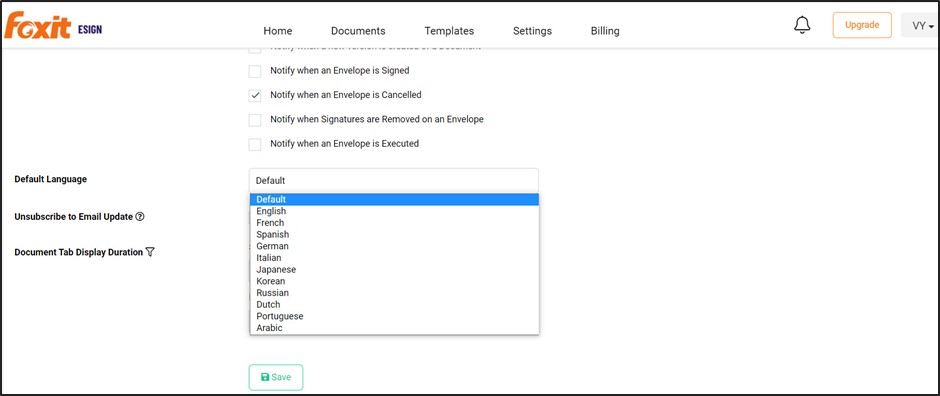
Task: Pick Portuguese from the language list
Action: (394, 316)
